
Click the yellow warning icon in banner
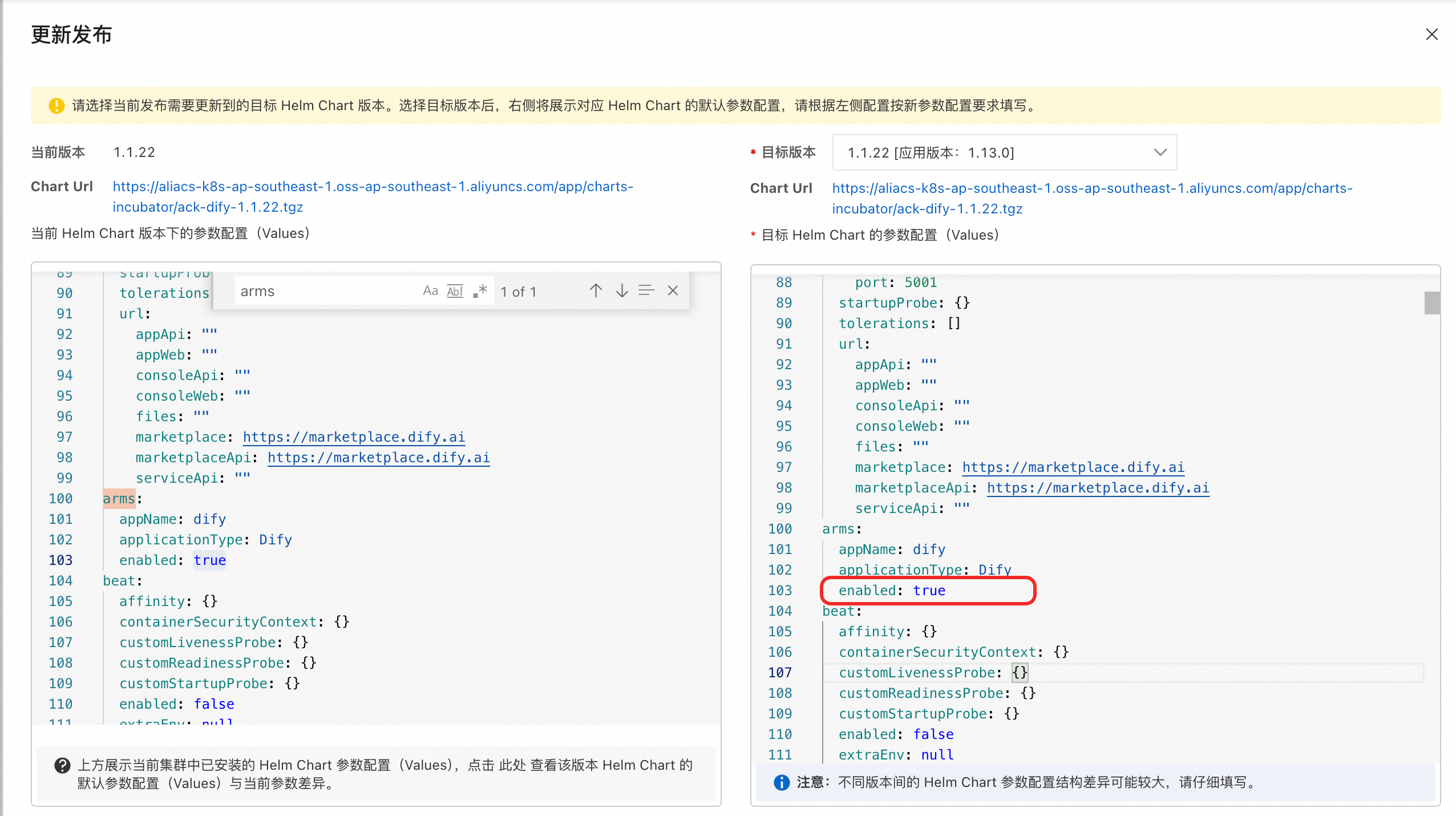(x=56, y=106)
